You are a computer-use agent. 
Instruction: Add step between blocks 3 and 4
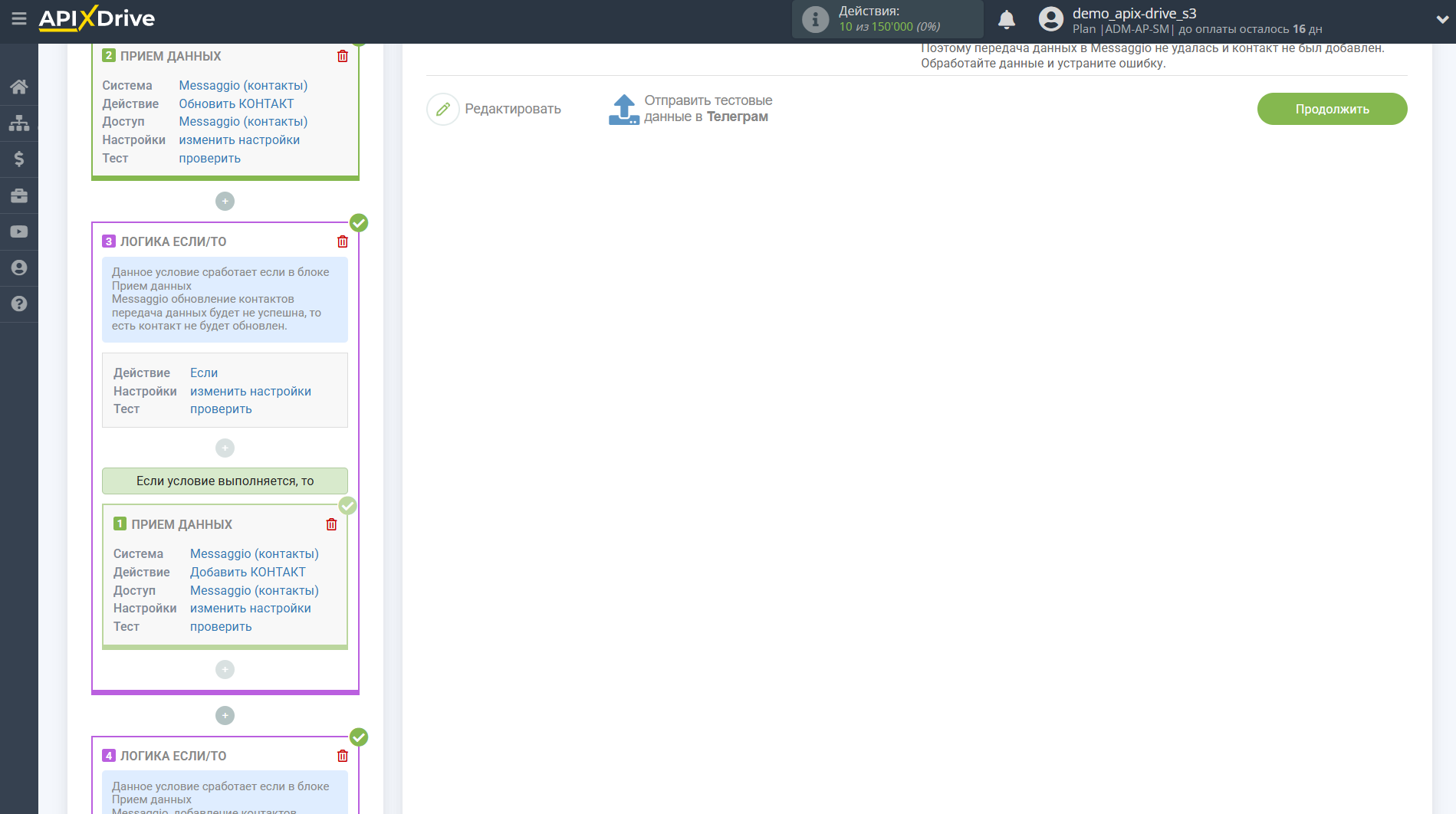pyautogui.click(x=225, y=715)
